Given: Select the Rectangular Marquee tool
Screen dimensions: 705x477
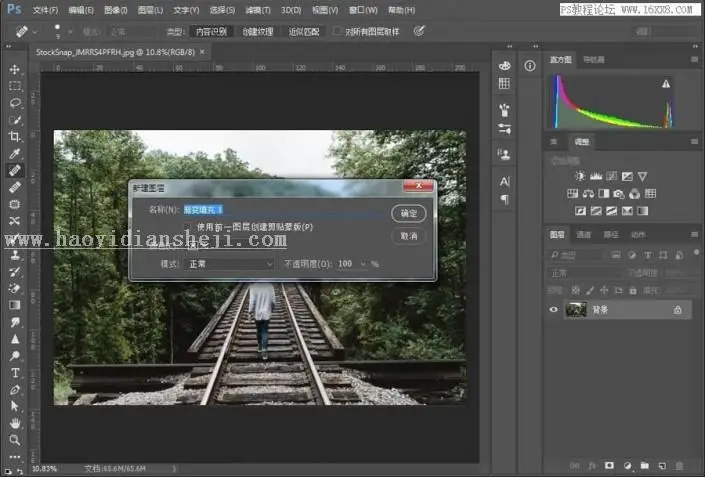Looking at the screenshot, I should [x=15, y=86].
